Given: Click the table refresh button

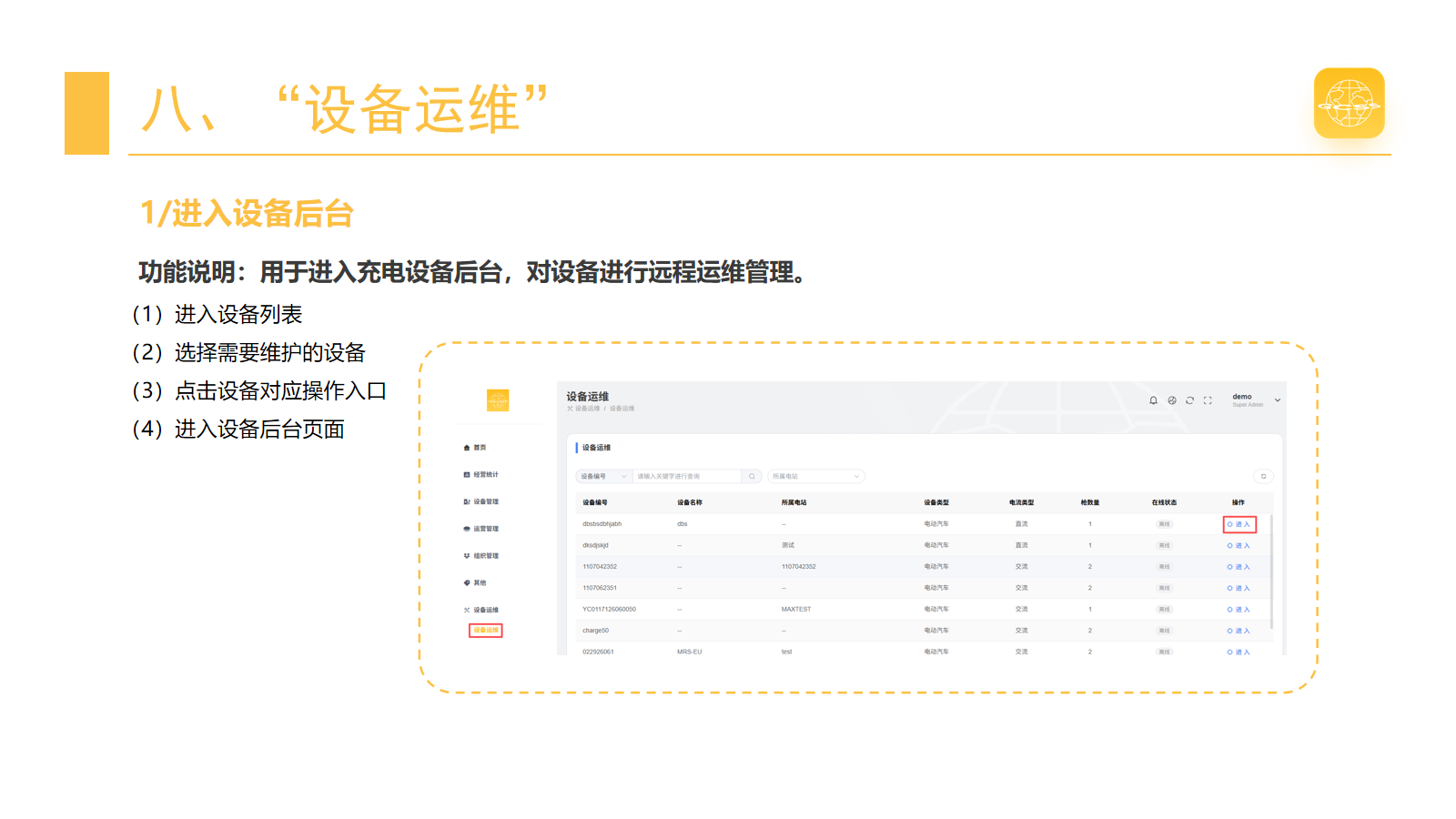Looking at the screenshot, I should pyautogui.click(x=1263, y=476).
